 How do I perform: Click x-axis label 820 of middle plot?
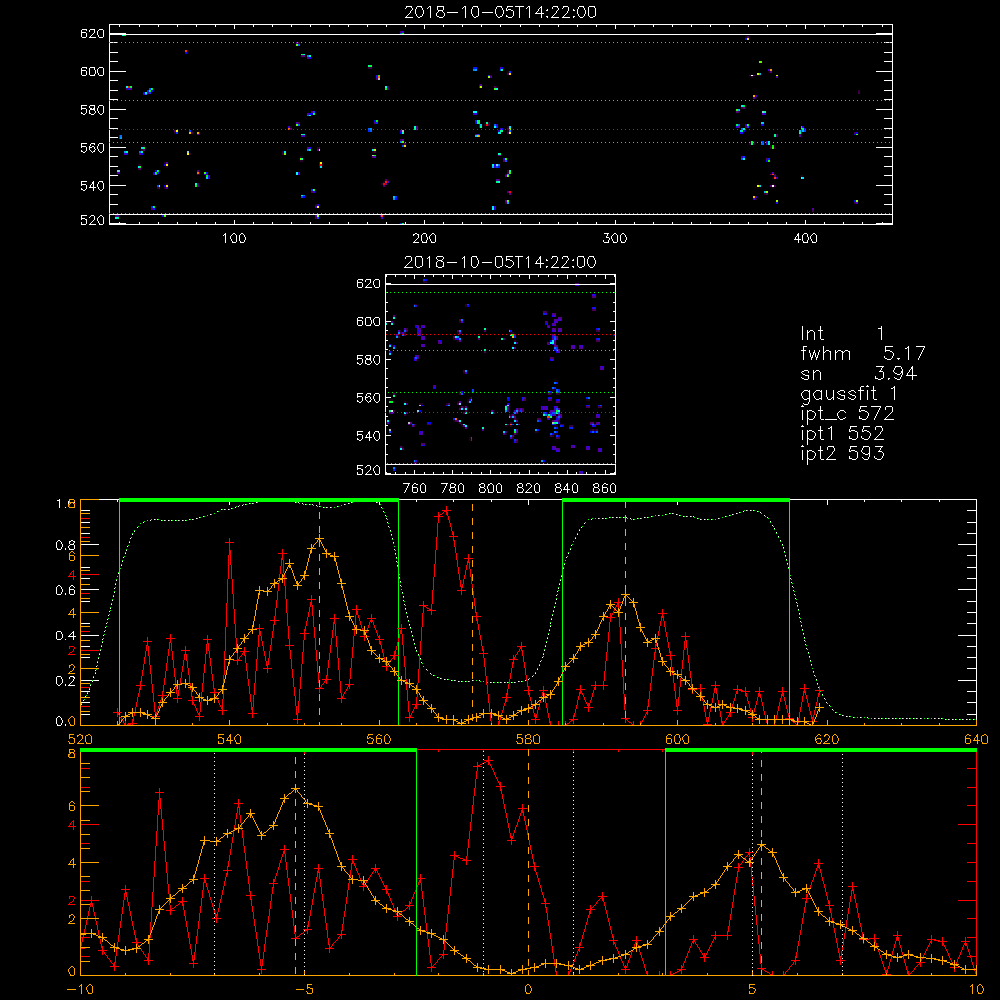[529, 489]
